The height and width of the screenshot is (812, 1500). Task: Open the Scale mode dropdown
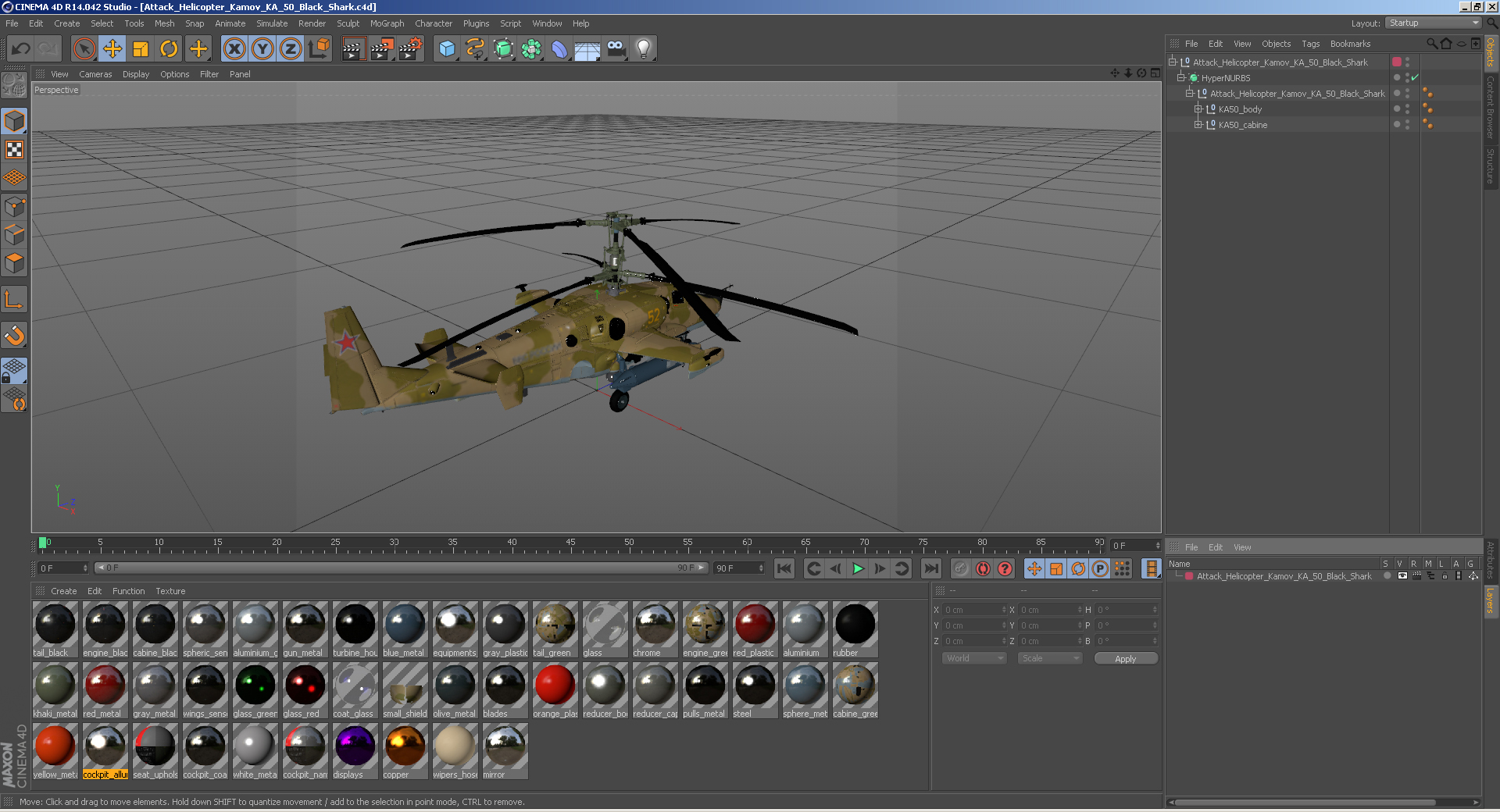tap(1049, 658)
